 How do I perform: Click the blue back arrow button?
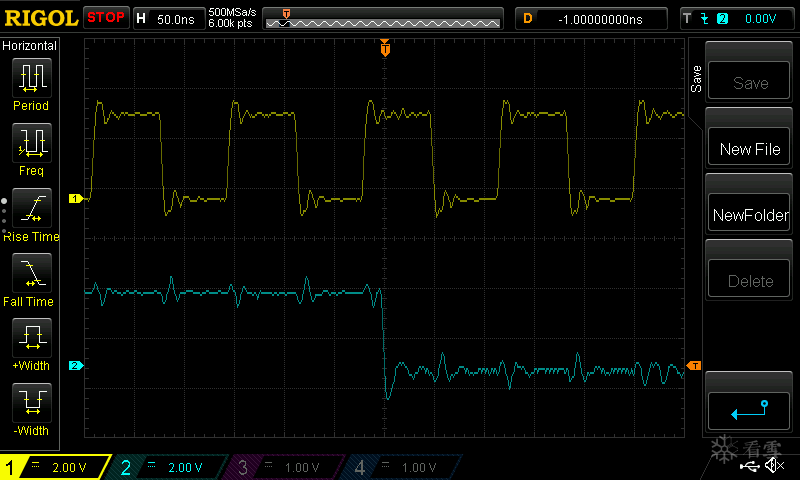[x=749, y=411]
